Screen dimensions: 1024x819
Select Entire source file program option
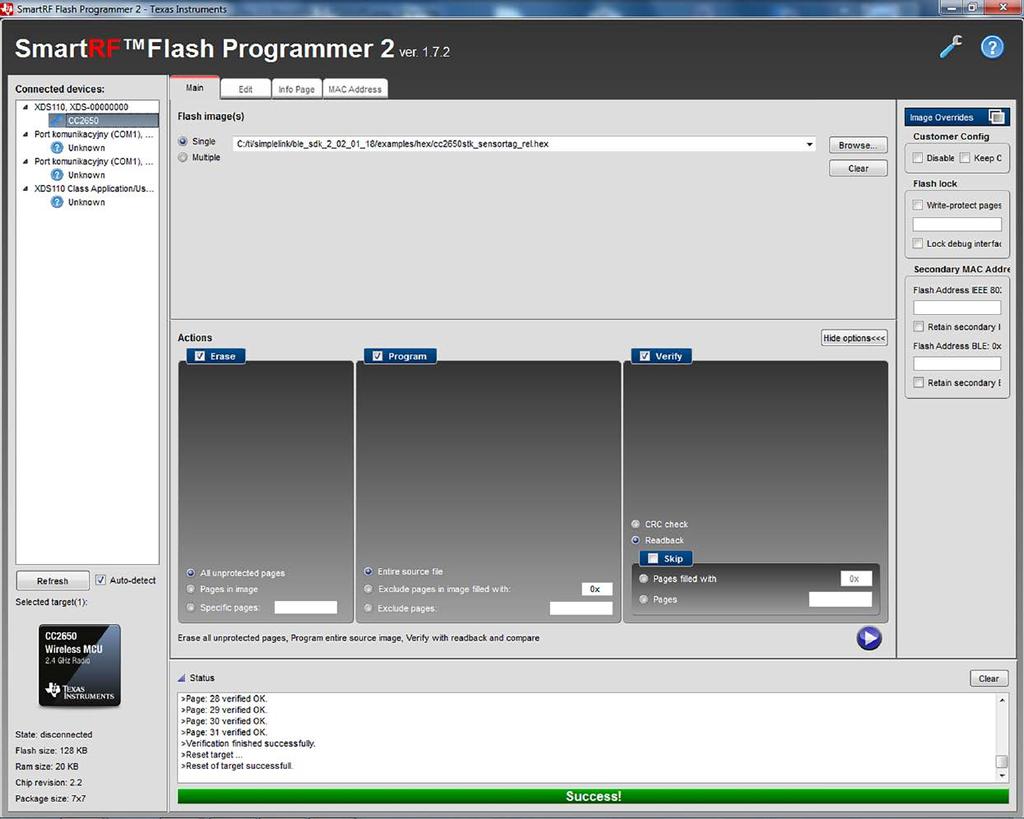pyautogui.click(x=368, y=571)
